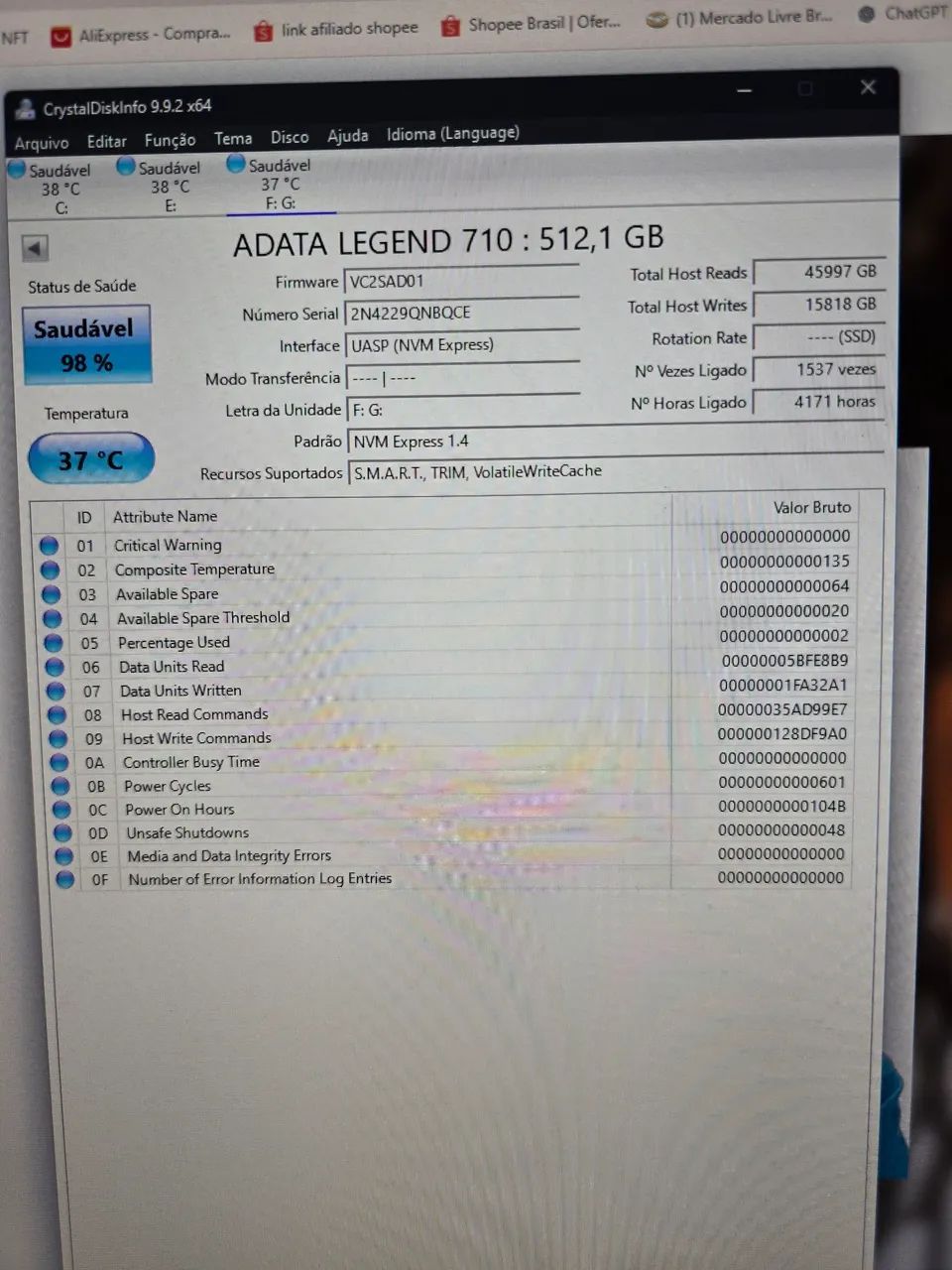The image size is (952, 1270).
Task: Select the C: disk tab
Action: click(x=58, y=189)
